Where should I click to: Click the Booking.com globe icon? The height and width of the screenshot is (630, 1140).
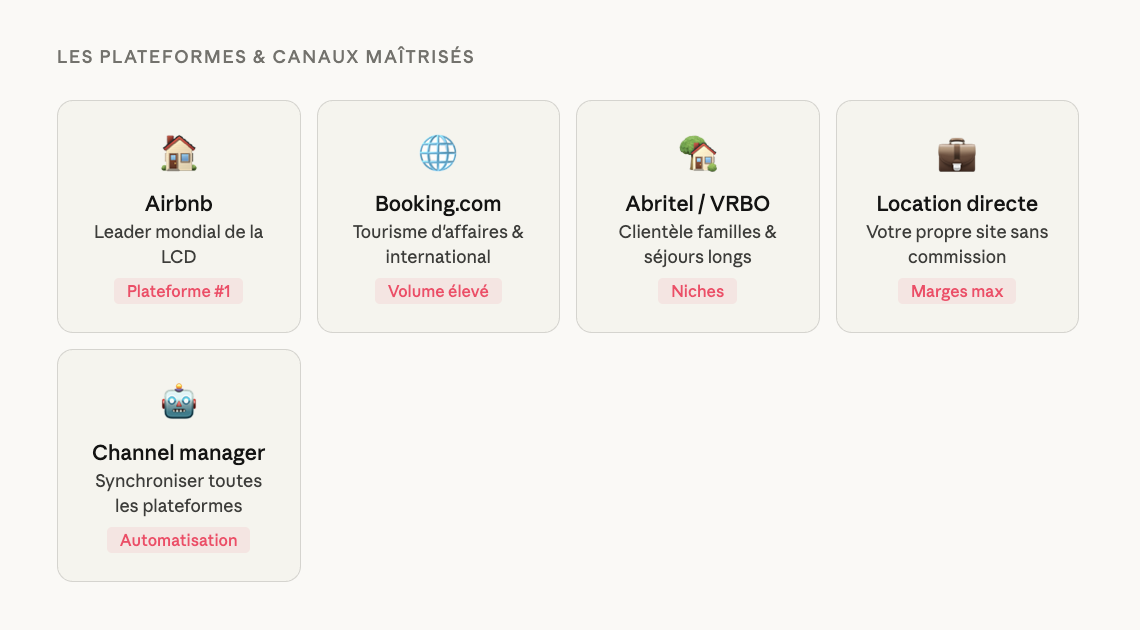(x=438, y=154)
